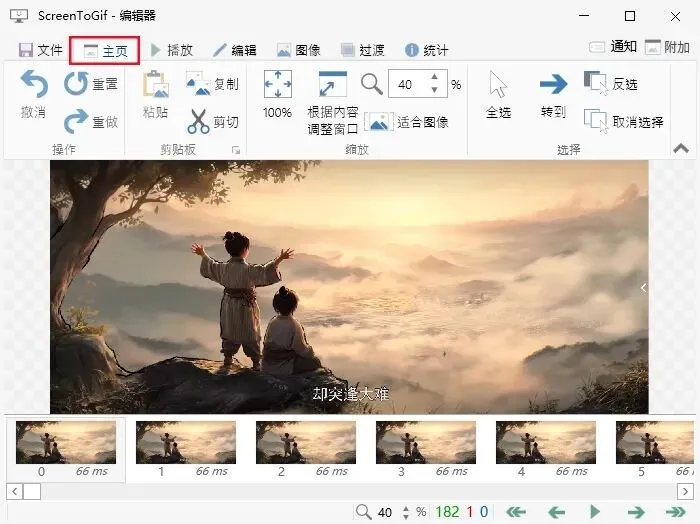700x524 pixels.
Task: Decrease bottom zoom with down arrow
Action: pyautogui.click(x=405, y=516)
